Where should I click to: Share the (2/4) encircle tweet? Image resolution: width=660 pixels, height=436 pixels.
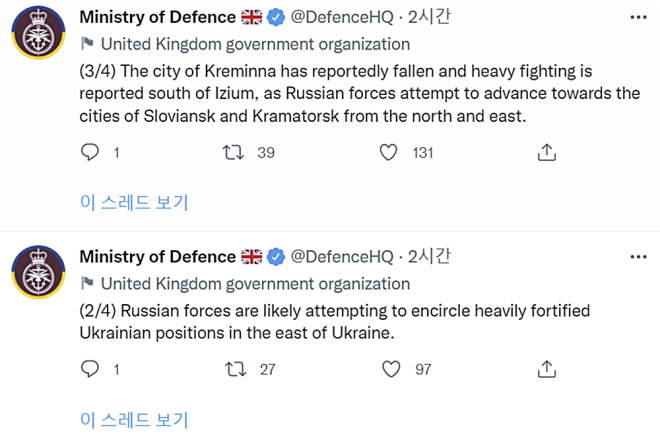click(x=546, y=369)
